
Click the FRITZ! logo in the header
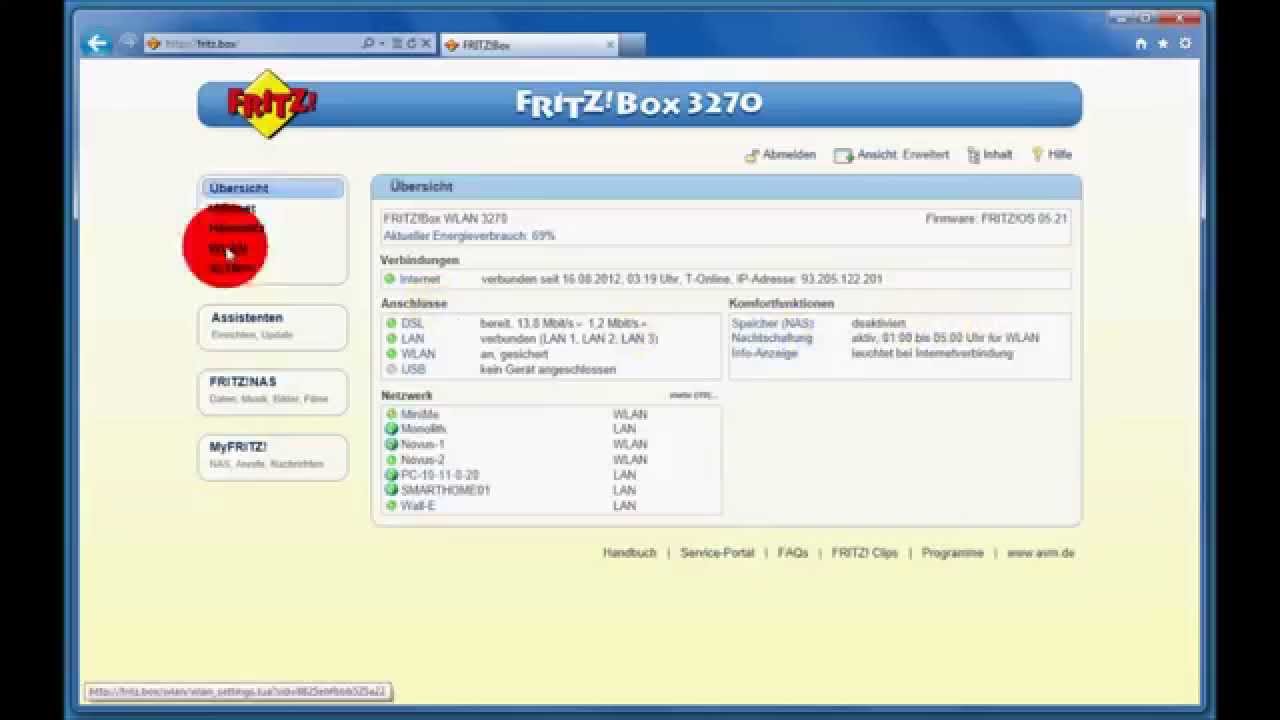[272, 103]
